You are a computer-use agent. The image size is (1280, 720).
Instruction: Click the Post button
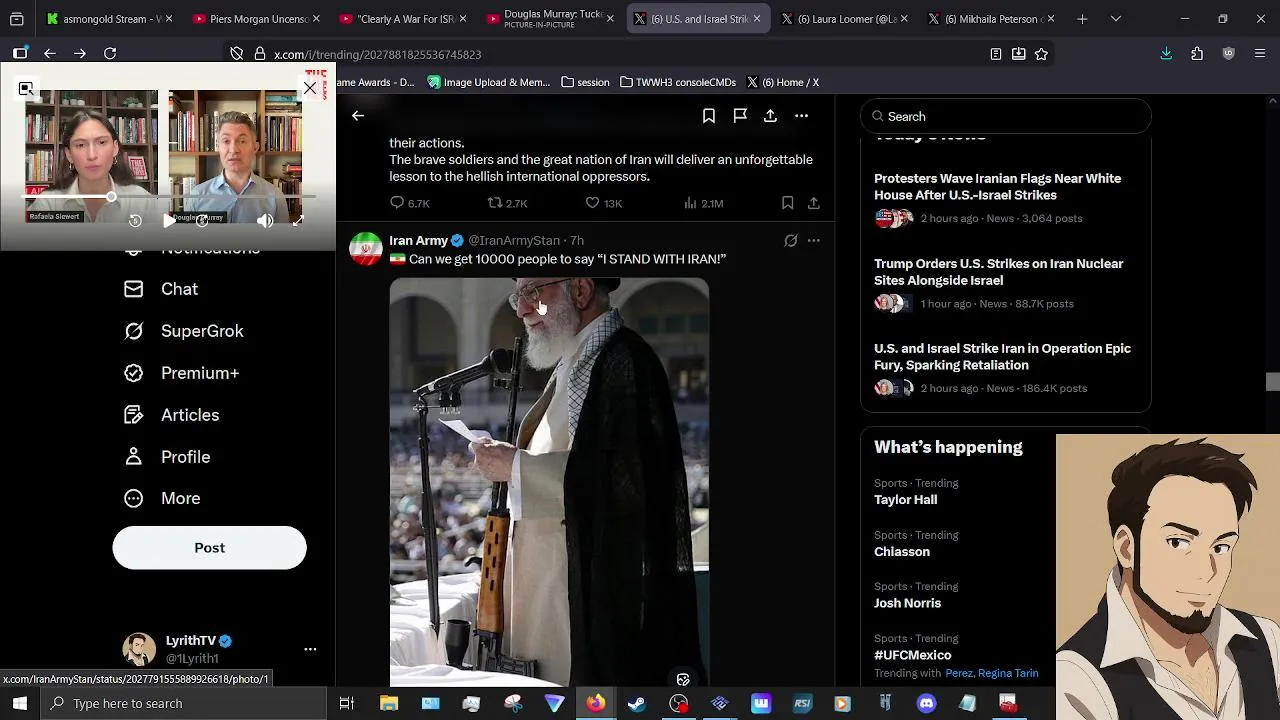coord(209,548)
